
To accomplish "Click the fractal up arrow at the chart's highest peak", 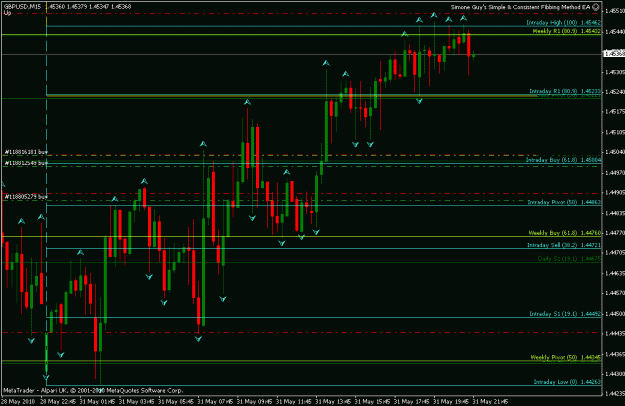I will coord(434,16).
